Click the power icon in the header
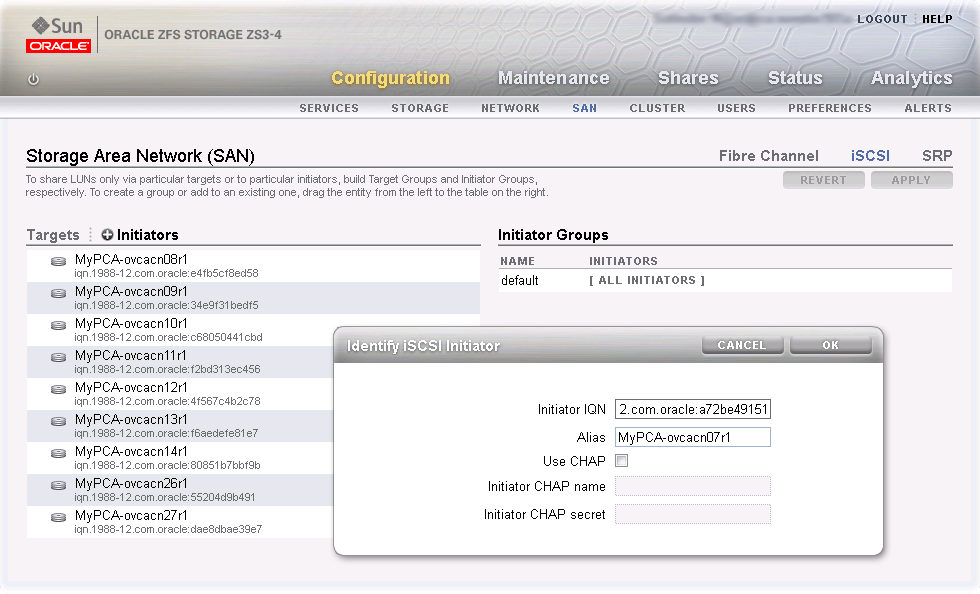 (32, 79)
